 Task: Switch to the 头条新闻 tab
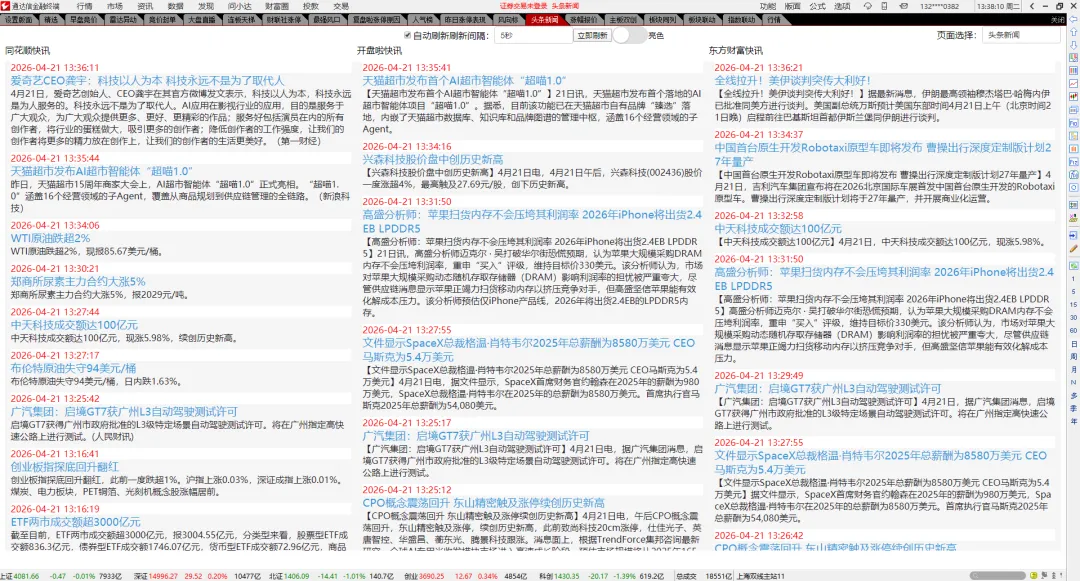pyautogui.click(x=545, y=20)
